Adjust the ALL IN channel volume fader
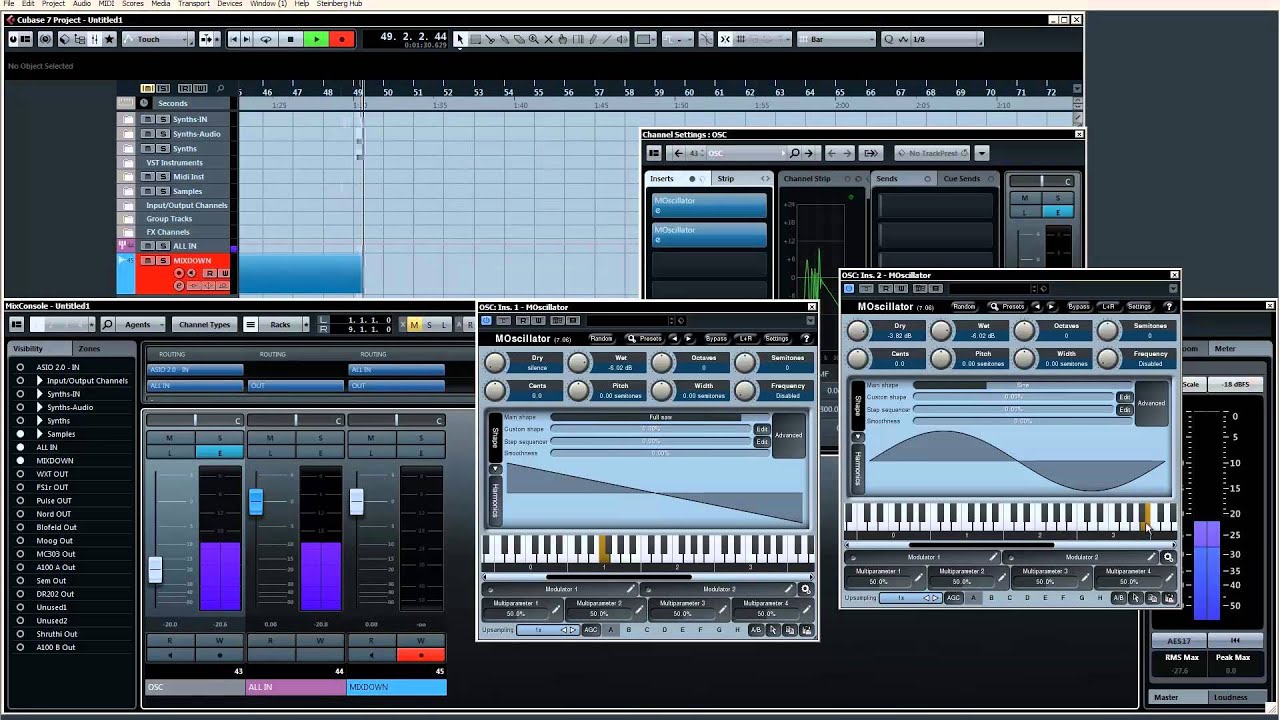Screen dimensions: 1280x720 (256, 502)
